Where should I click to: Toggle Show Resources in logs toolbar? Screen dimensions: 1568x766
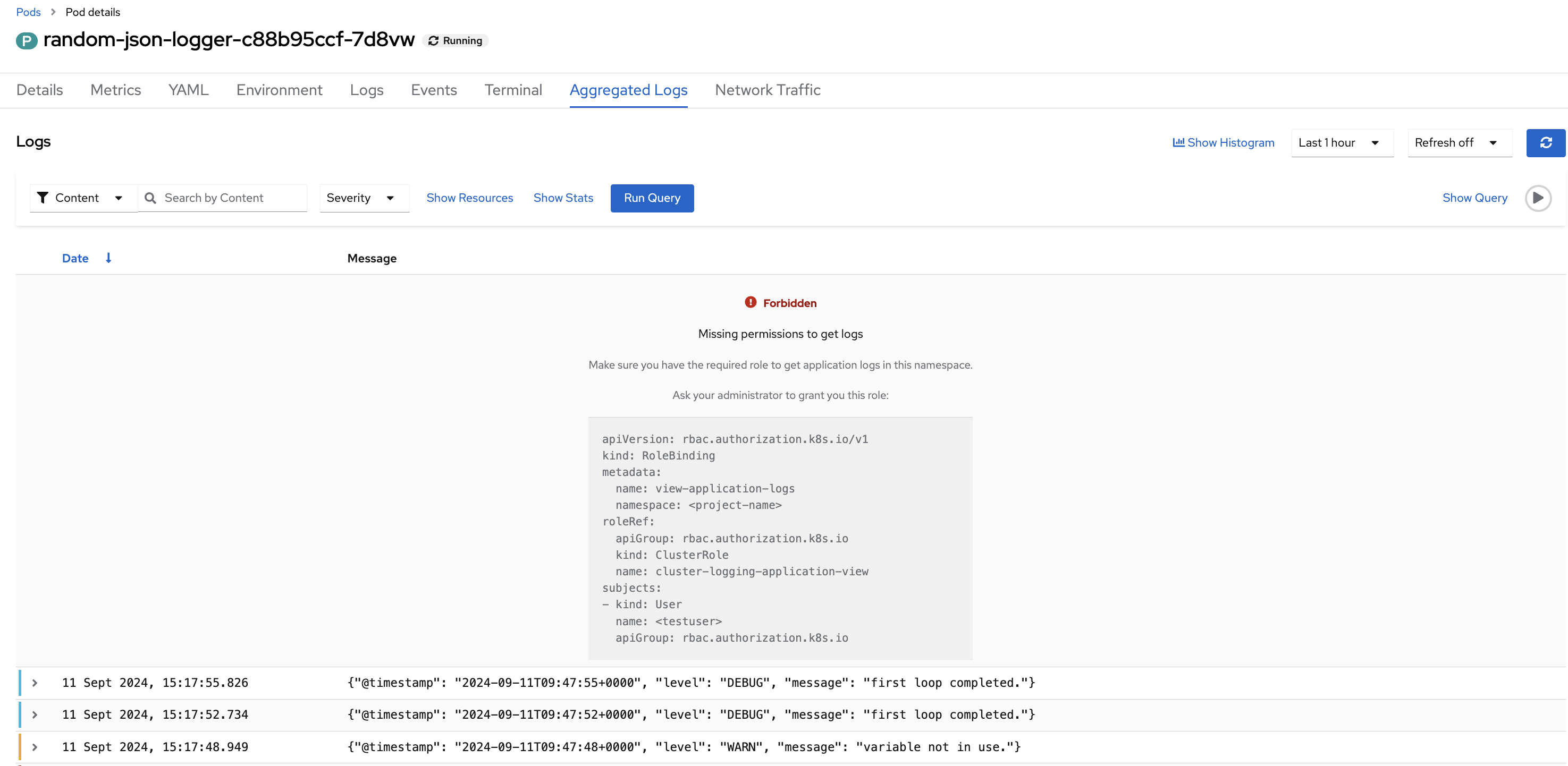469,198
